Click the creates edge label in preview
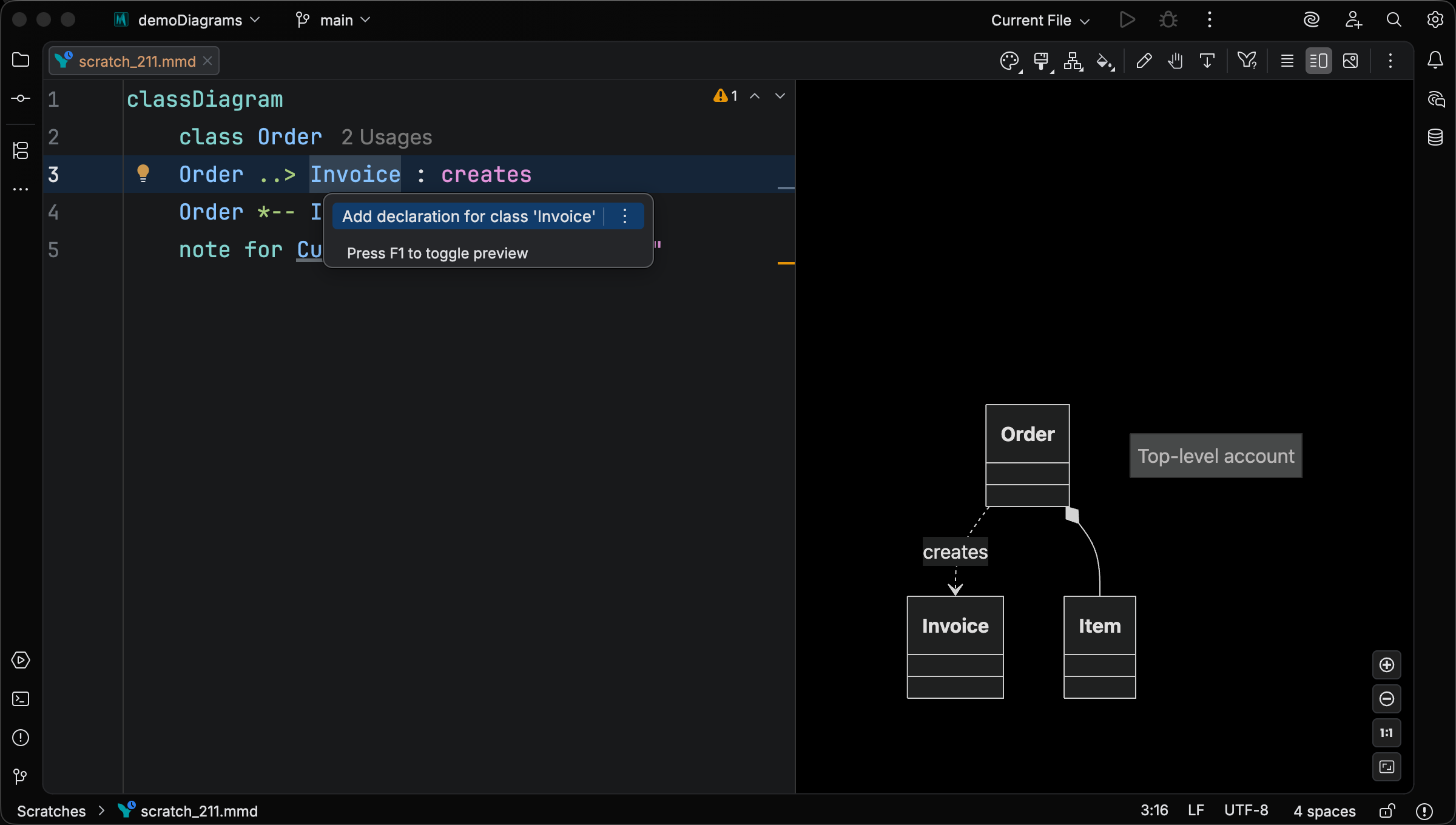This screenshot has height=825, width=1456. click(x=955, y=551)
